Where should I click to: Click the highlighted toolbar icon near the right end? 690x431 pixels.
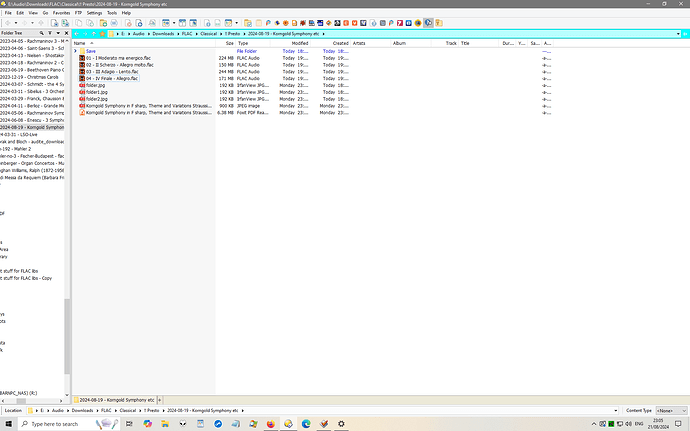[x=428, y=23]
